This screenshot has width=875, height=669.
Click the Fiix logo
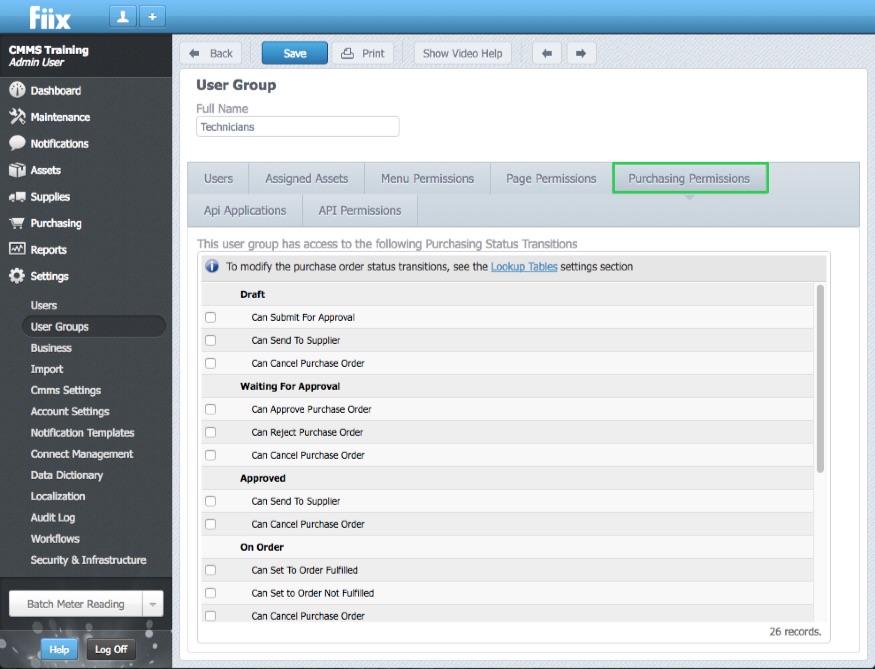[x=50, y=17]
